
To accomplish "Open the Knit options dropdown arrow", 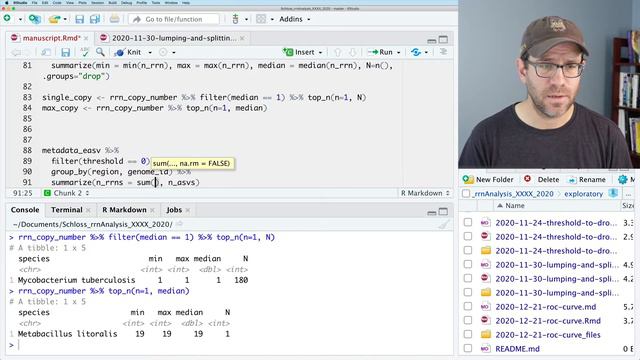I will click(x=150, y=52).
